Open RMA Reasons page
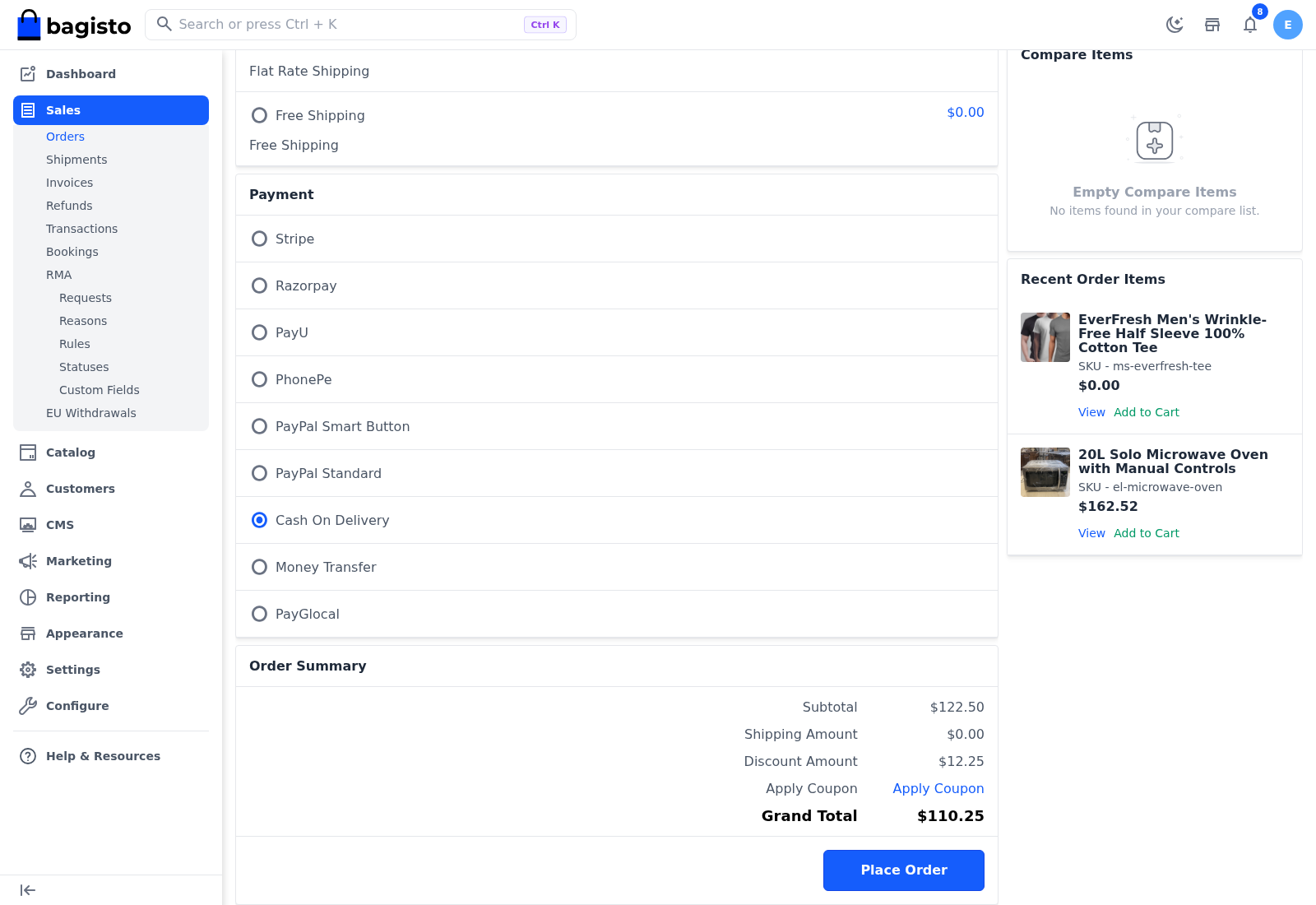 (83, 321)
